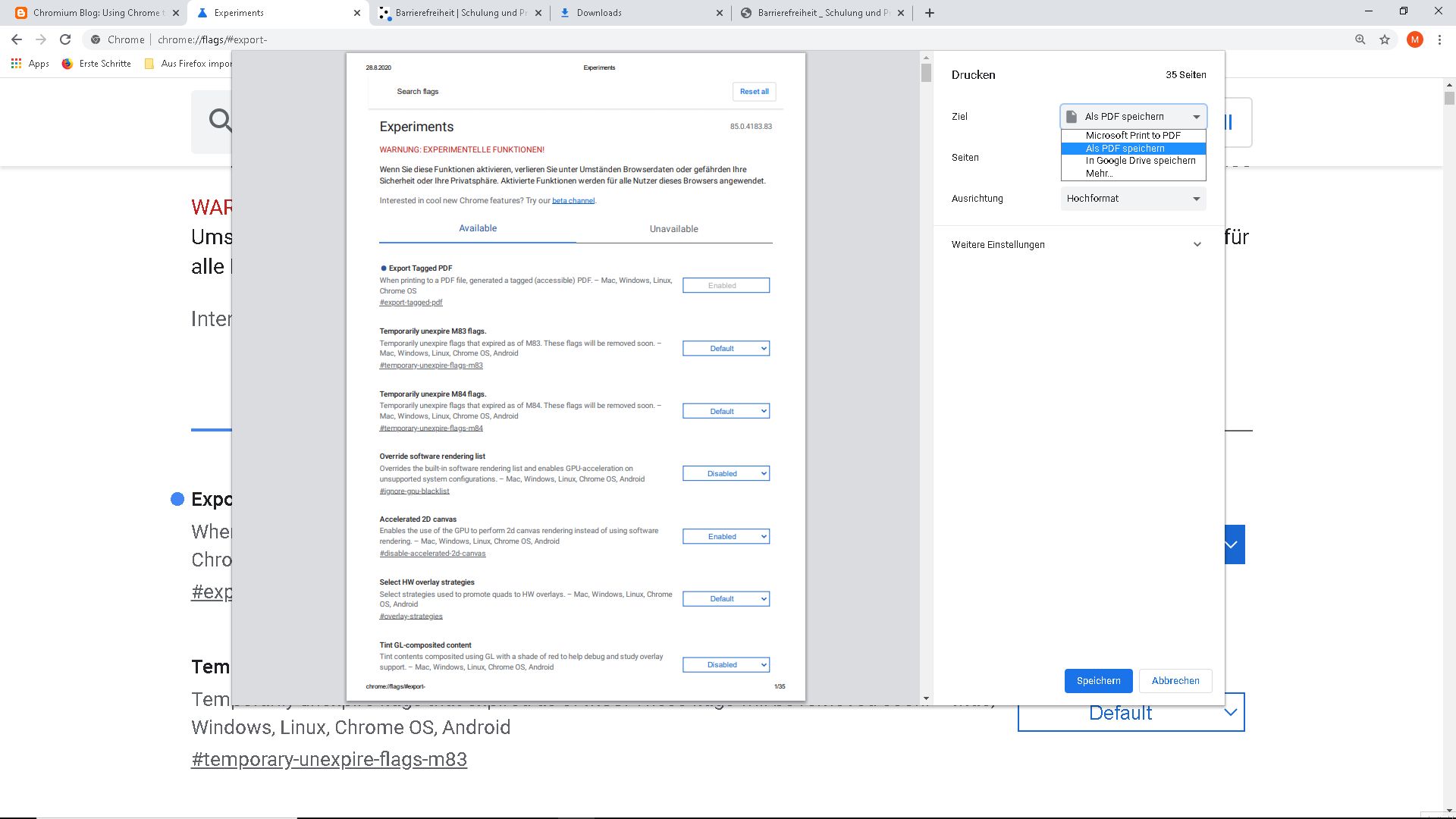This screenshot has width=1456, height=819.
Task: Open the #temporary-unexpire-flags-m83 link
Action: point(328,759)
